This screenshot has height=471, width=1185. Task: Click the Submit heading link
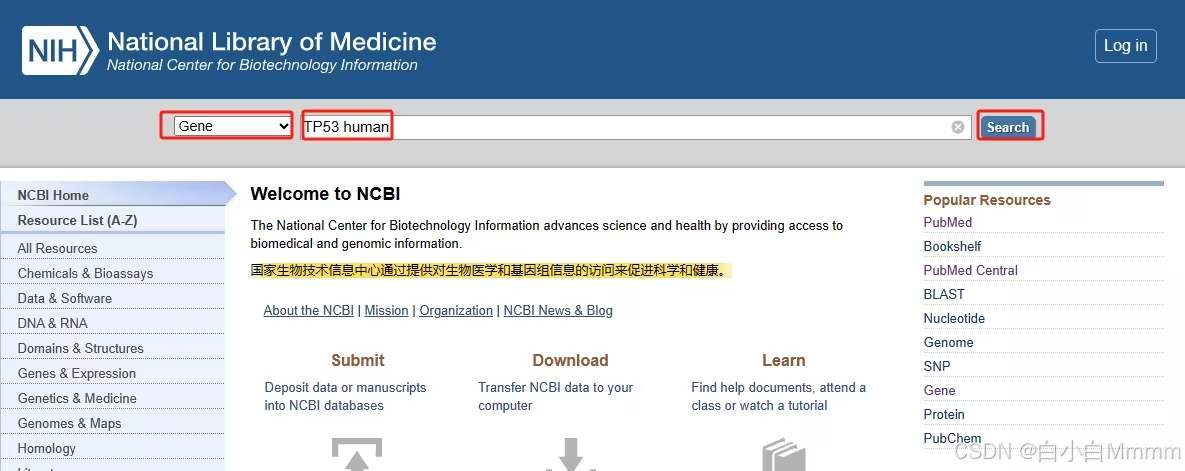pos(357,360)
